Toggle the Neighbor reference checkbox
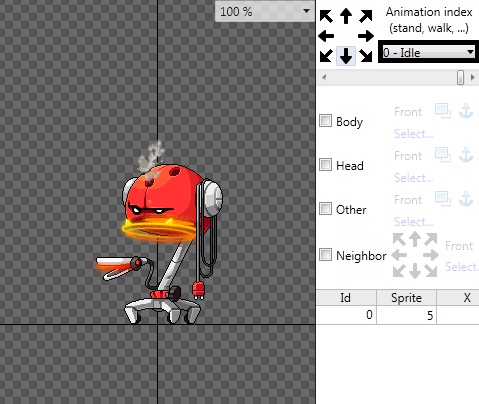Viewport: 479px width, 404px height. coord(325,255)
